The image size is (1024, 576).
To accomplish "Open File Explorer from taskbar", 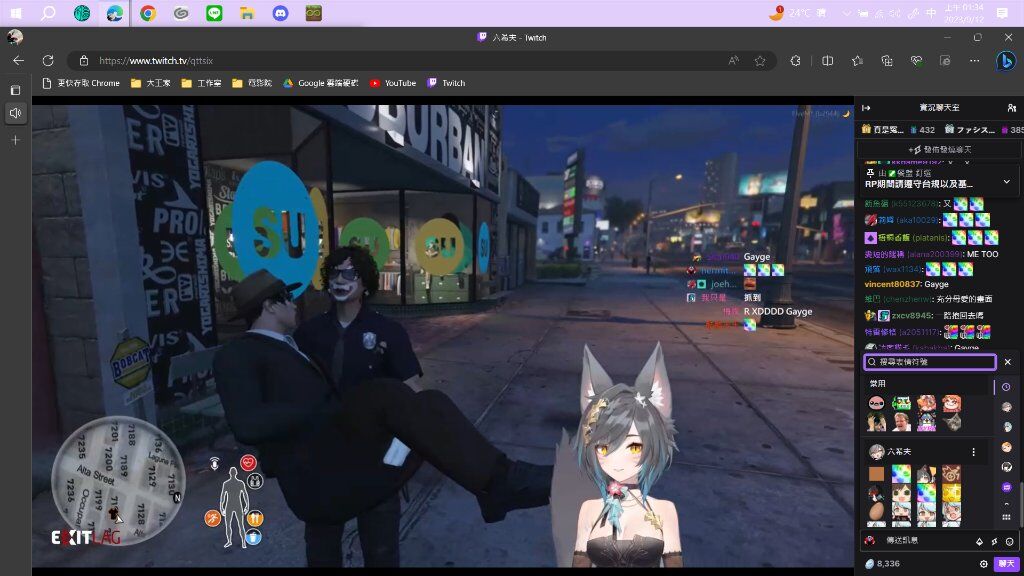I will [x=247, y=13].
